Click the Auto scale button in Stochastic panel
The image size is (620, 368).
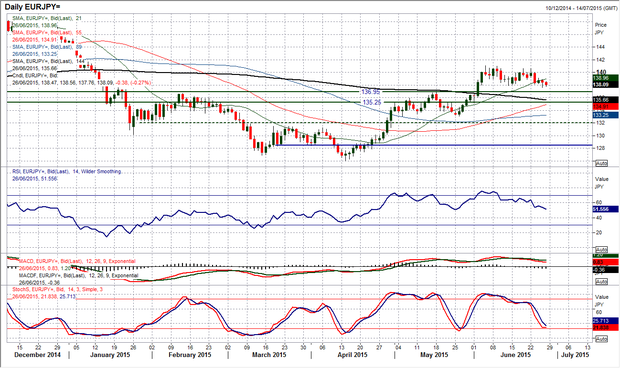click(x=601, y=339)
